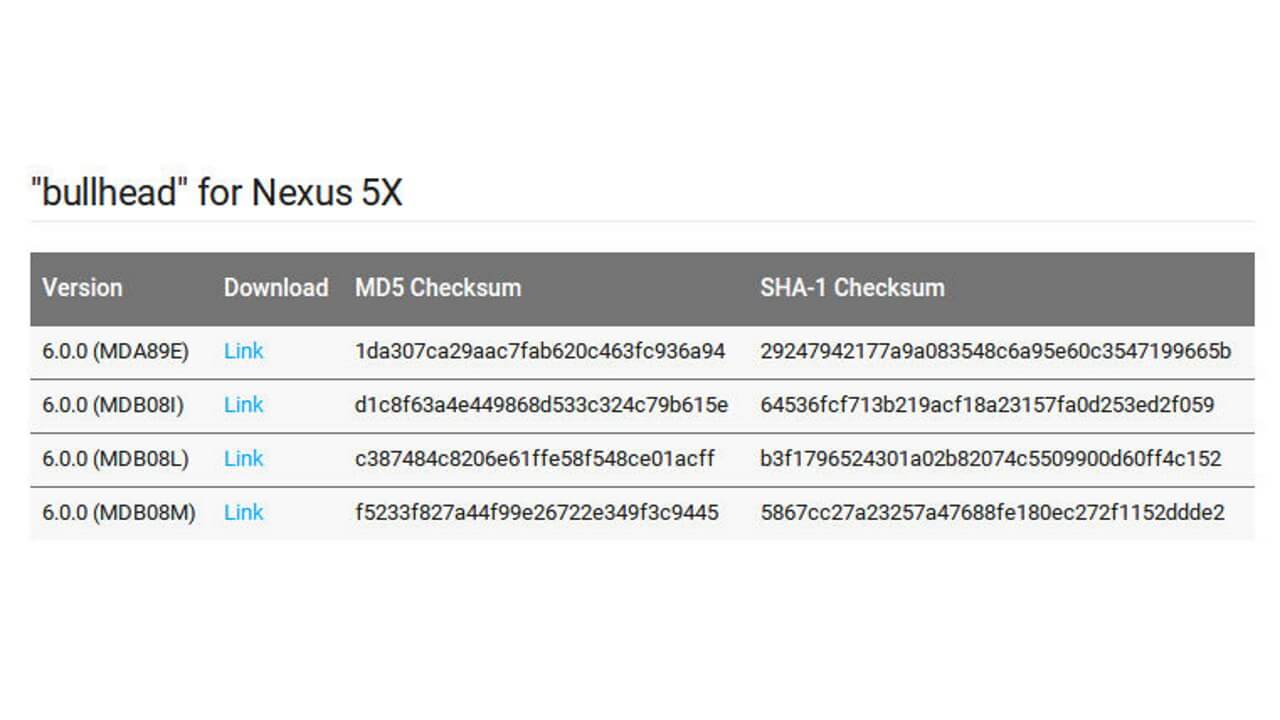The width and height of the screenshot is (1280, 720).
Task: Click the SHA-1 checksum starting with 64536fcf
Action: coord(987,405)
